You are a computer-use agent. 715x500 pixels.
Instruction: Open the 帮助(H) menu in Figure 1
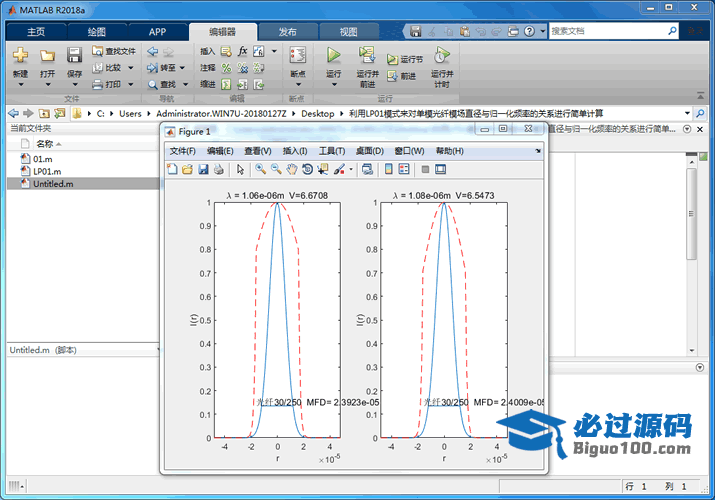(x=450, y=151)
